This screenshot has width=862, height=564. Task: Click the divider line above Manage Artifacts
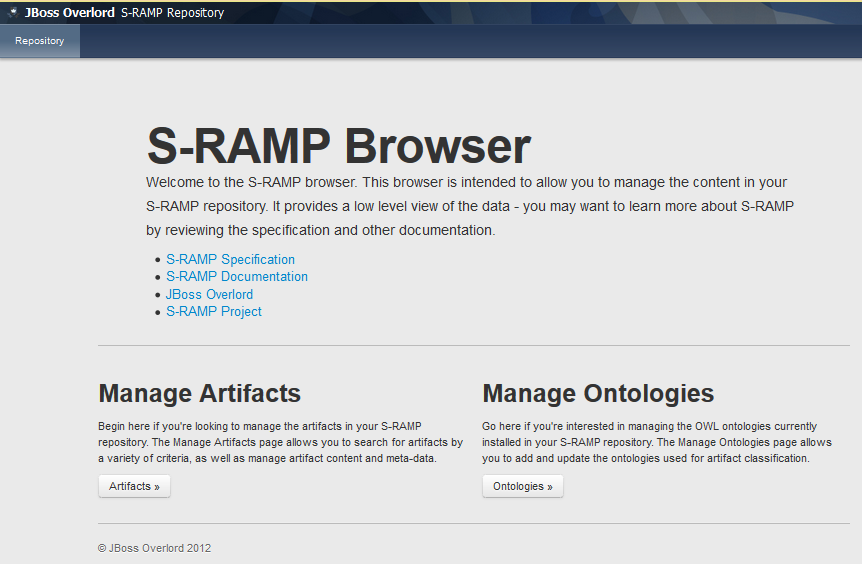pos(473,346)
